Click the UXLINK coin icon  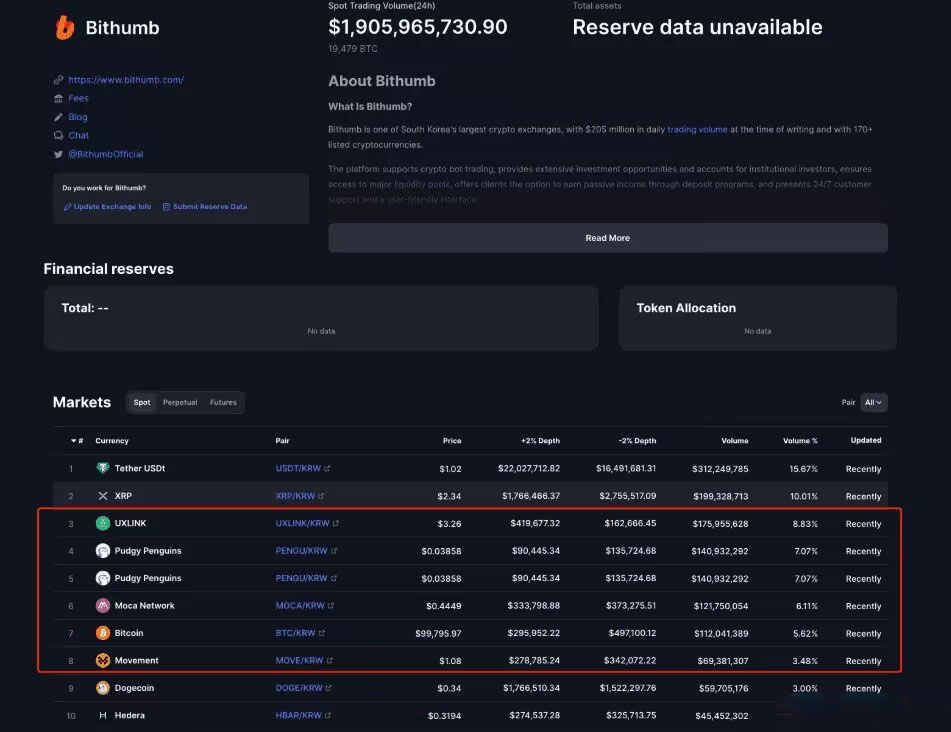pyautogui.click(x=102, y=523)
